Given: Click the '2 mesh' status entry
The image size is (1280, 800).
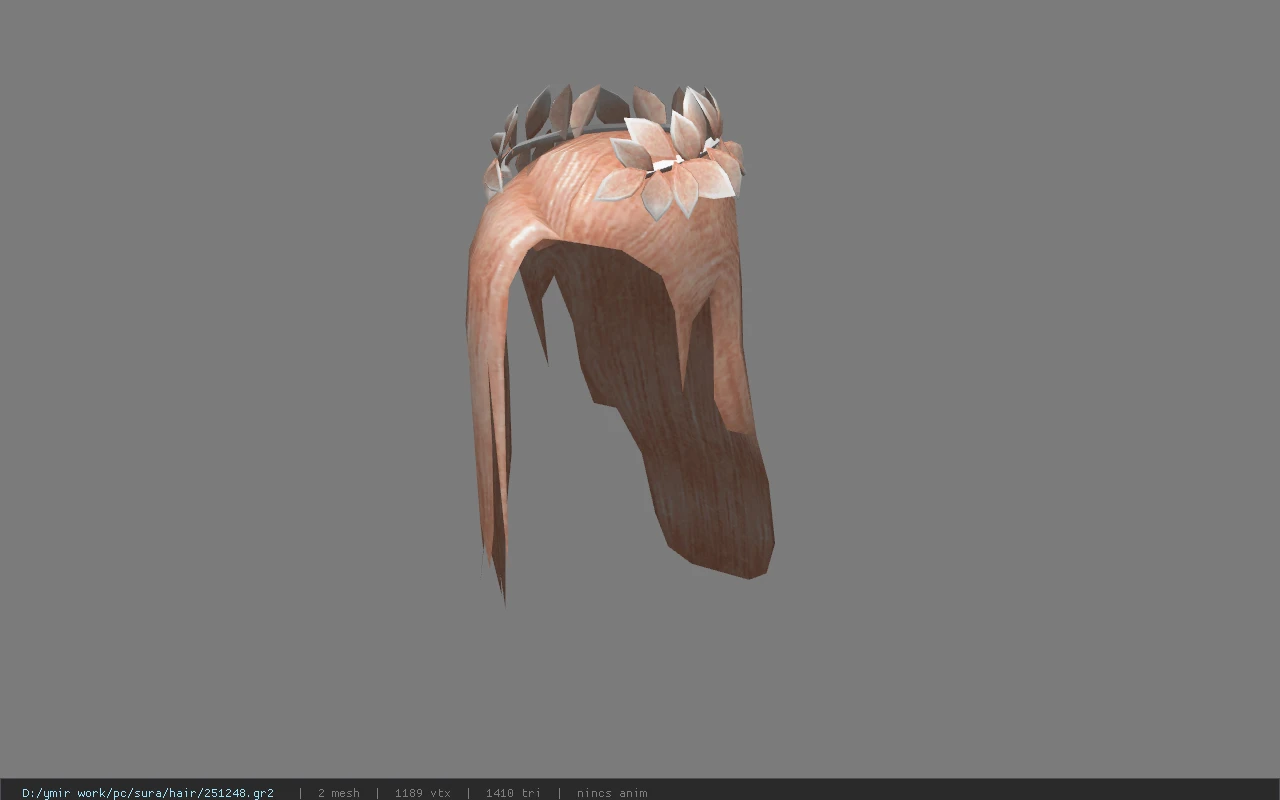Looking at the screenshot, I should 339,793.
